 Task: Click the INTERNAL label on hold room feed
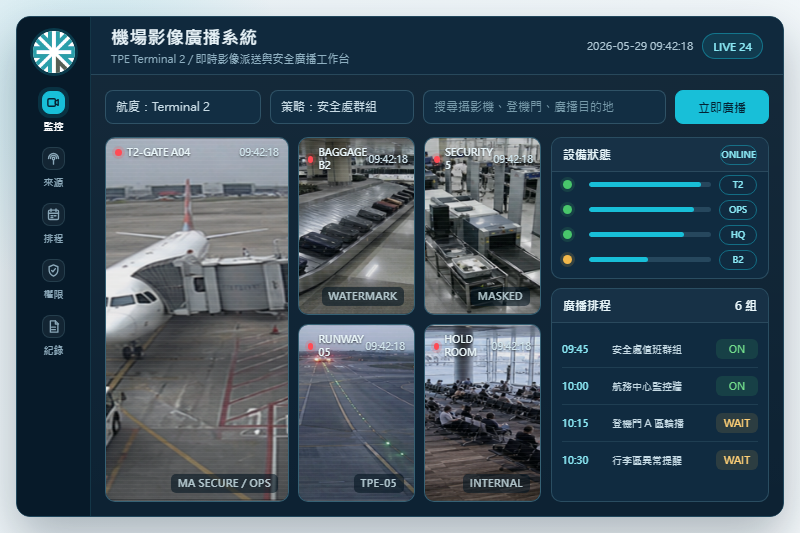[496, 483]
